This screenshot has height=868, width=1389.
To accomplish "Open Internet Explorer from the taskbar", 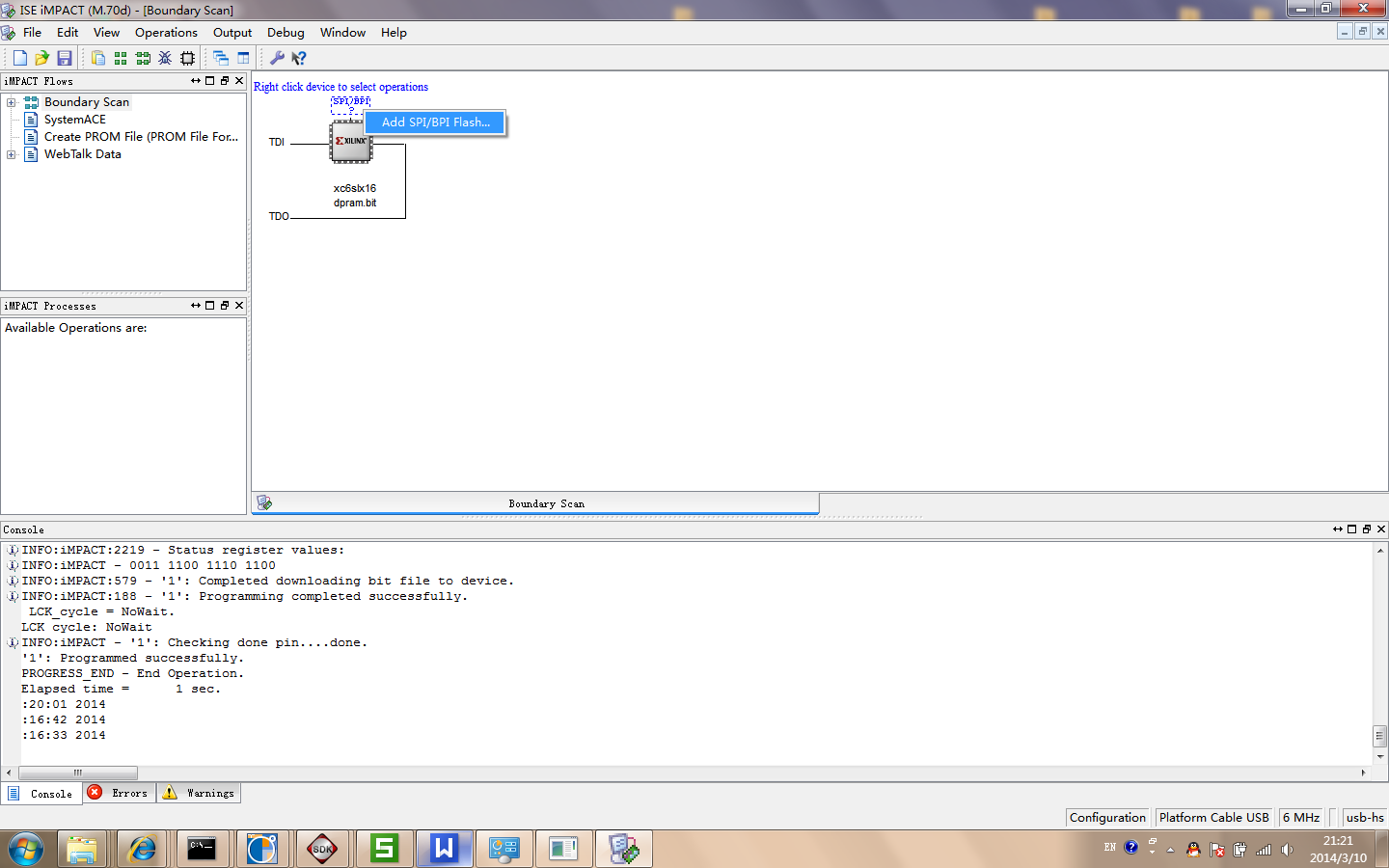I will (x=142, y=849).
